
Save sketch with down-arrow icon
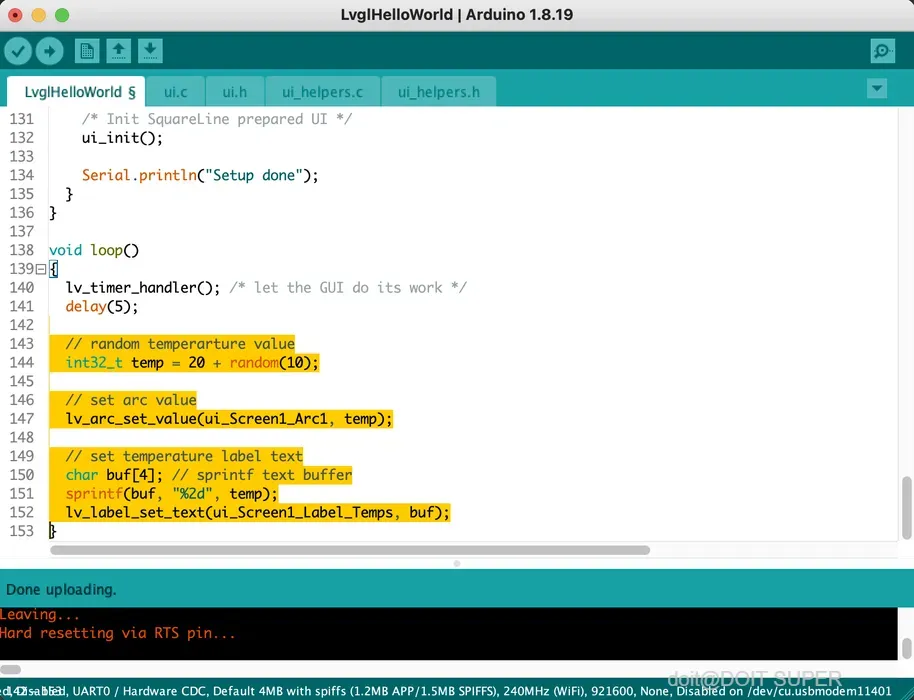tap(150, 51)
